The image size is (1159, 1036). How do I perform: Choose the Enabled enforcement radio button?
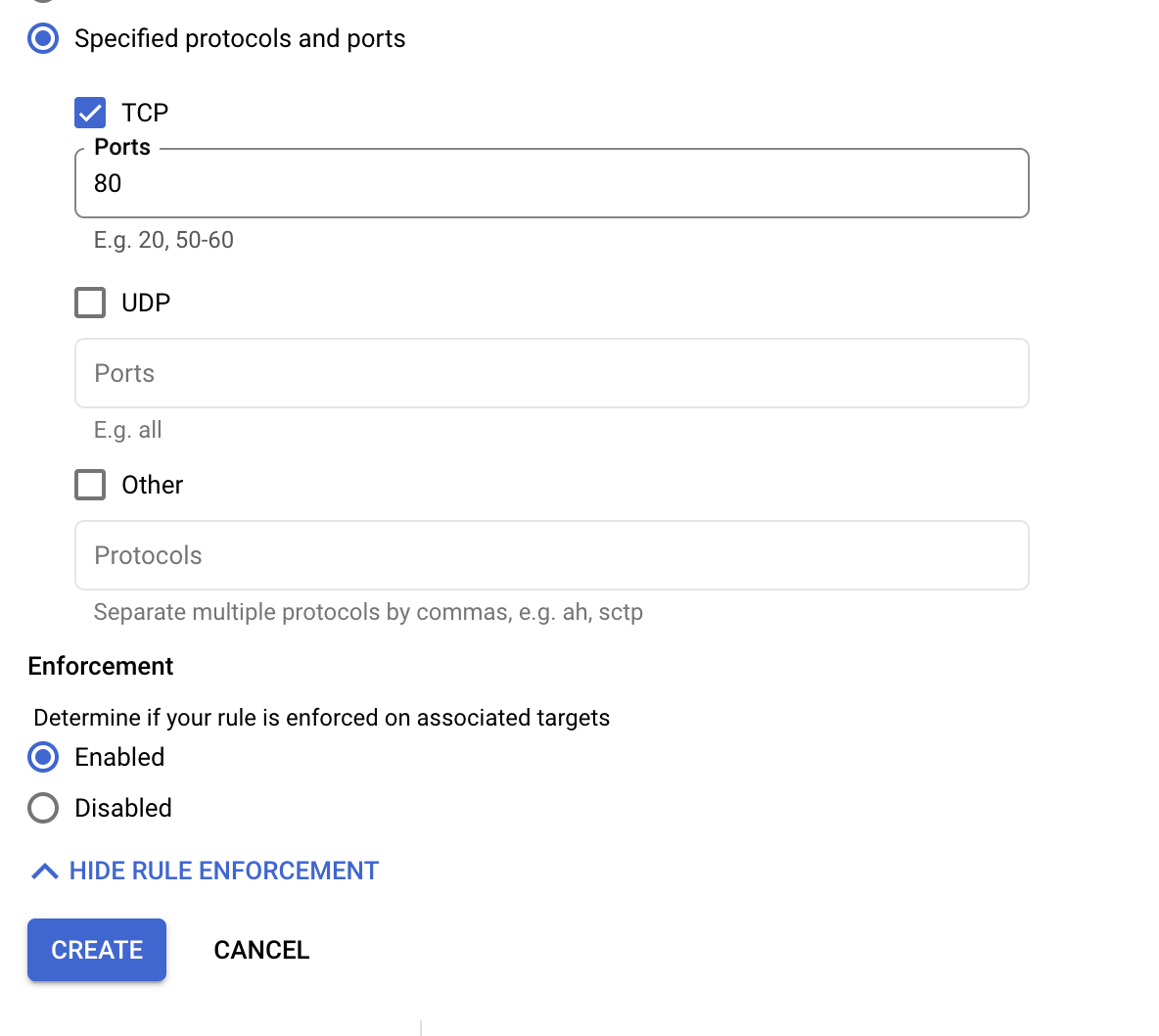click(x=43, y=757)
